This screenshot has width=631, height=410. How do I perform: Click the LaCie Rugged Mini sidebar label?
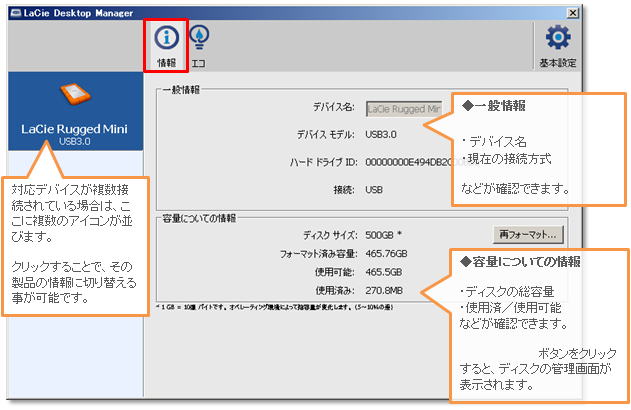point(74,129)
